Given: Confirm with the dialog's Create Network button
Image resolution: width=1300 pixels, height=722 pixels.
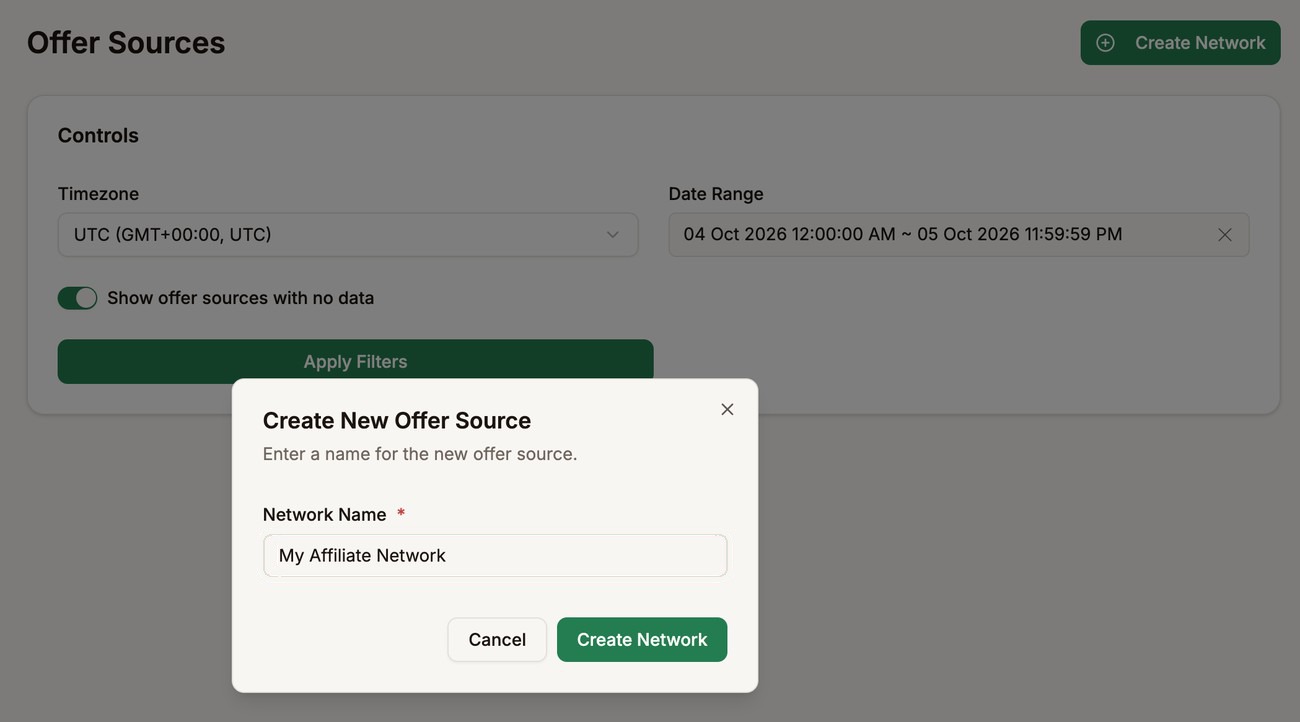Looking at the screenshot, I should [x=642, y=640].
